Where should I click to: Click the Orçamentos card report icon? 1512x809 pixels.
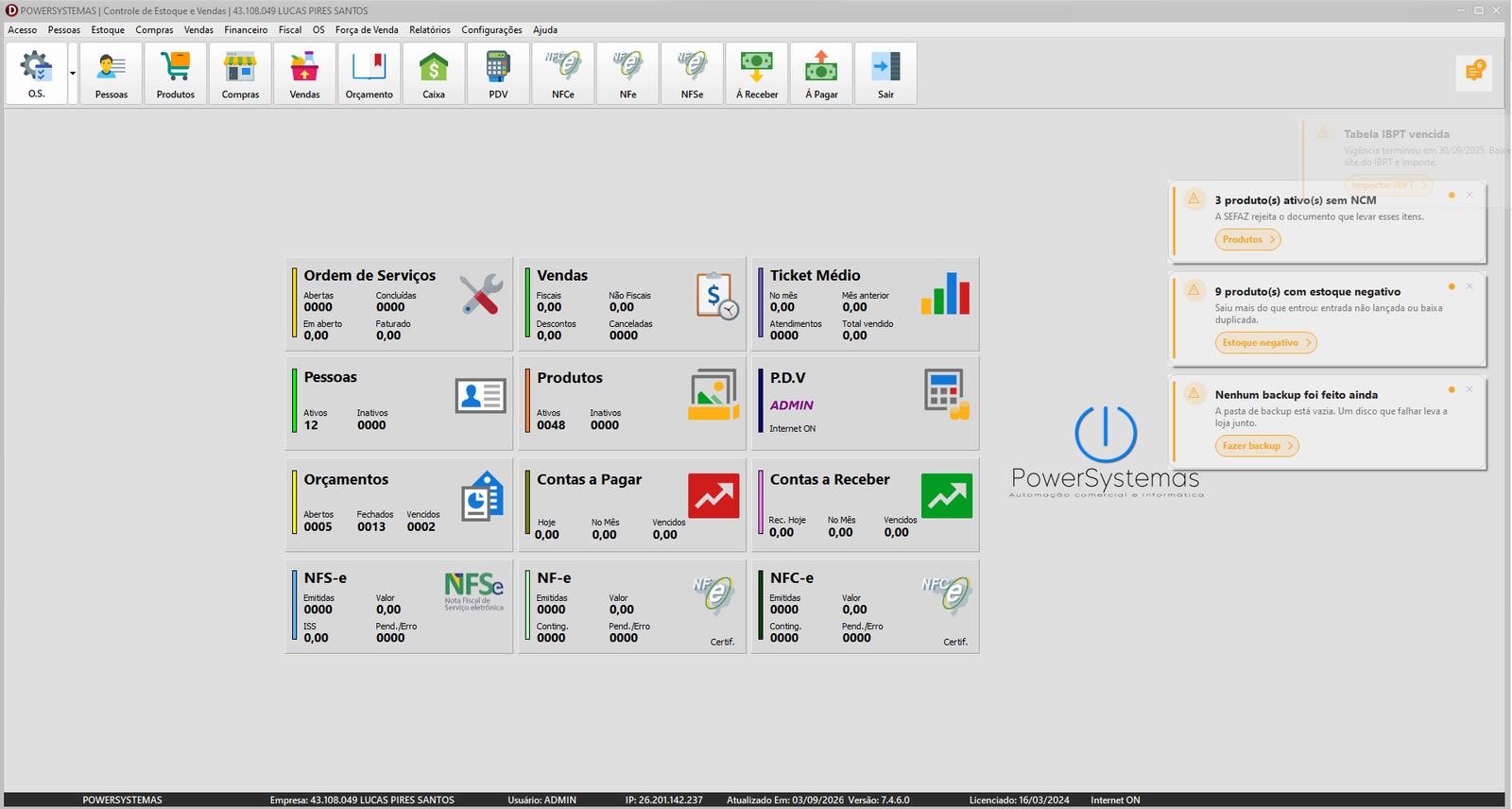(x=483, y=496)
